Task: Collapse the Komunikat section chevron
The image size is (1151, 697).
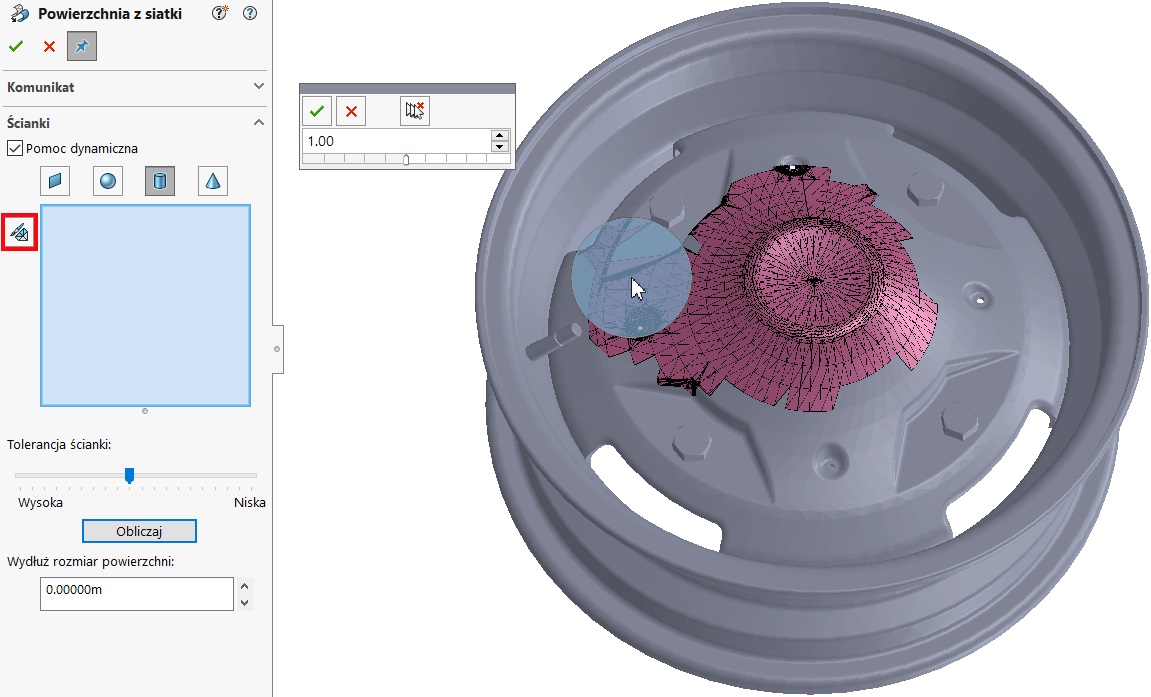Action: click(258, 86)
